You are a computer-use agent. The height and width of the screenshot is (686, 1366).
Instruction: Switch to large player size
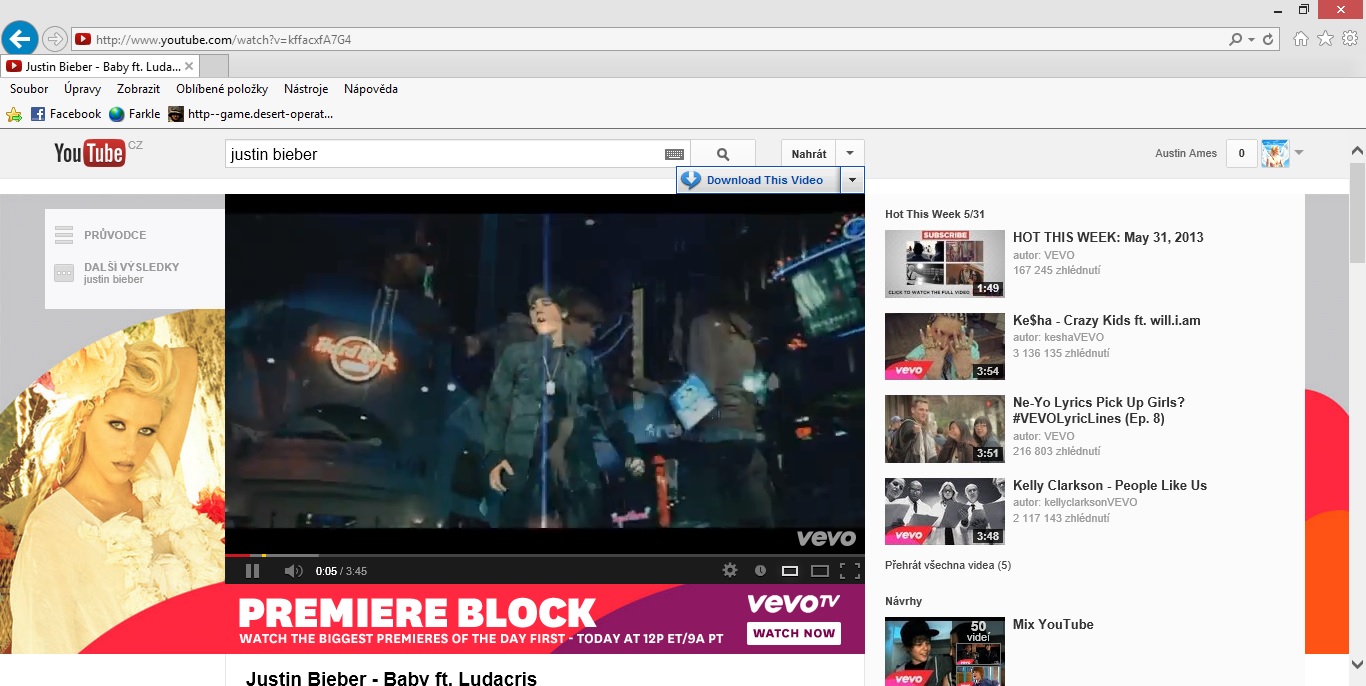[820, 571]
